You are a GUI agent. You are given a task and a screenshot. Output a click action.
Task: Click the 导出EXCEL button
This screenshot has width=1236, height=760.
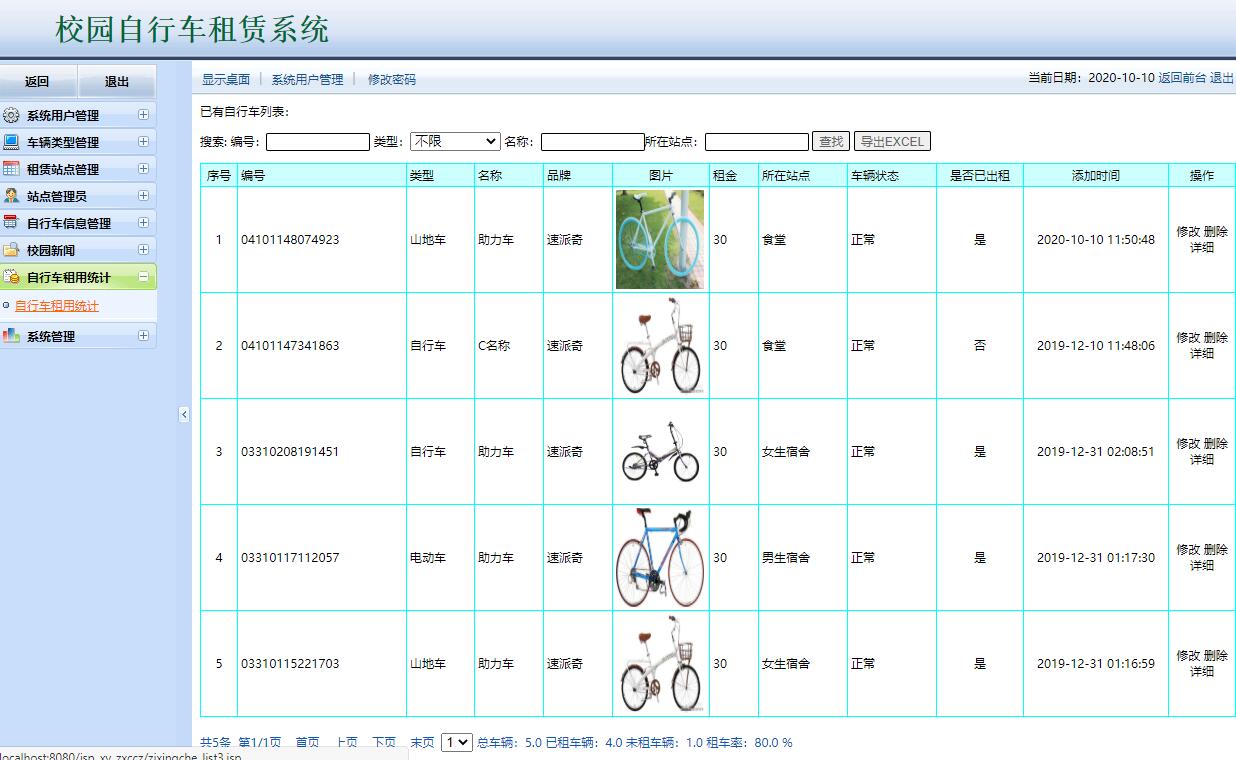pos(891,140)
